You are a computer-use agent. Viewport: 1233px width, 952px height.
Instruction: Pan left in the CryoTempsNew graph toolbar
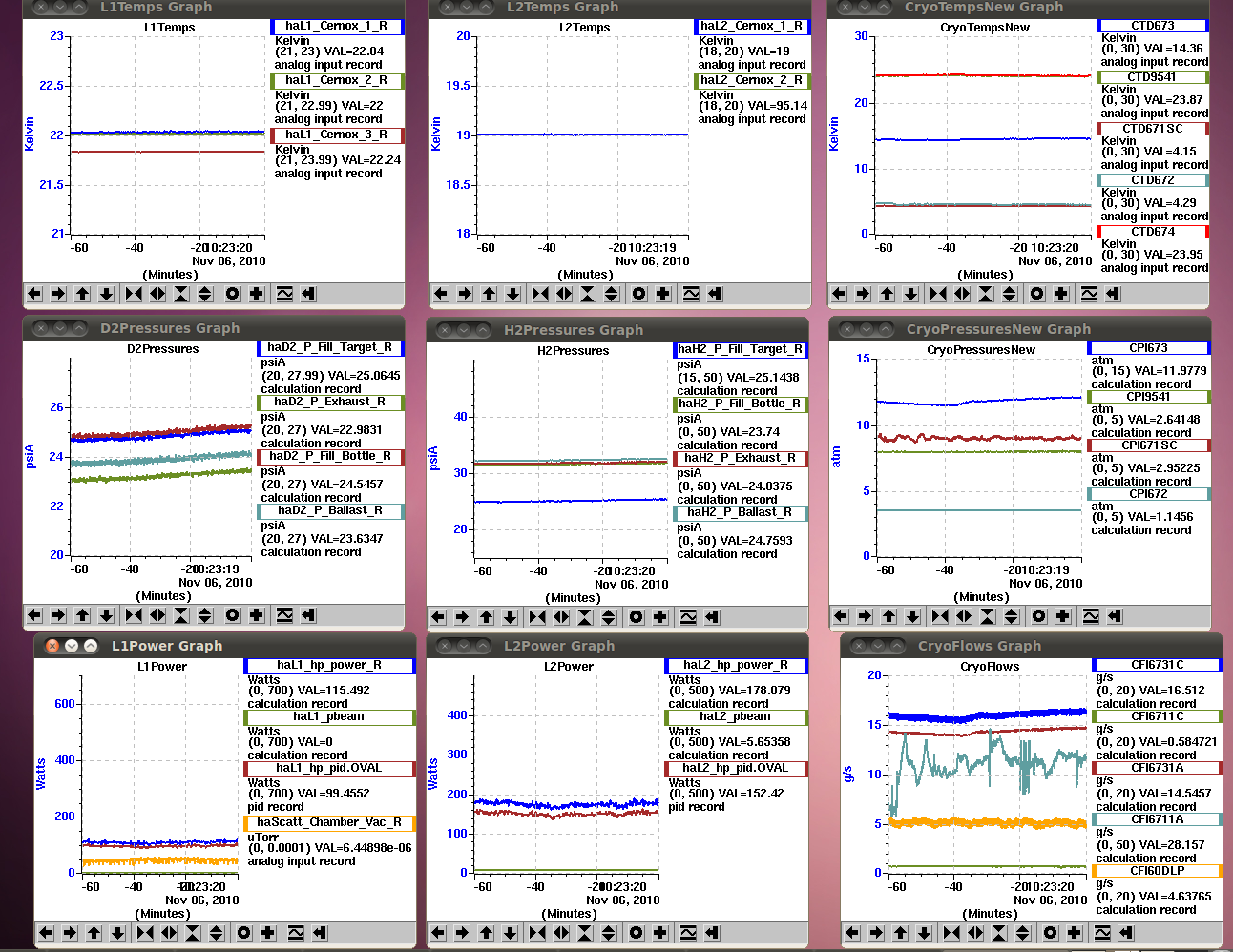pos(839,294)
